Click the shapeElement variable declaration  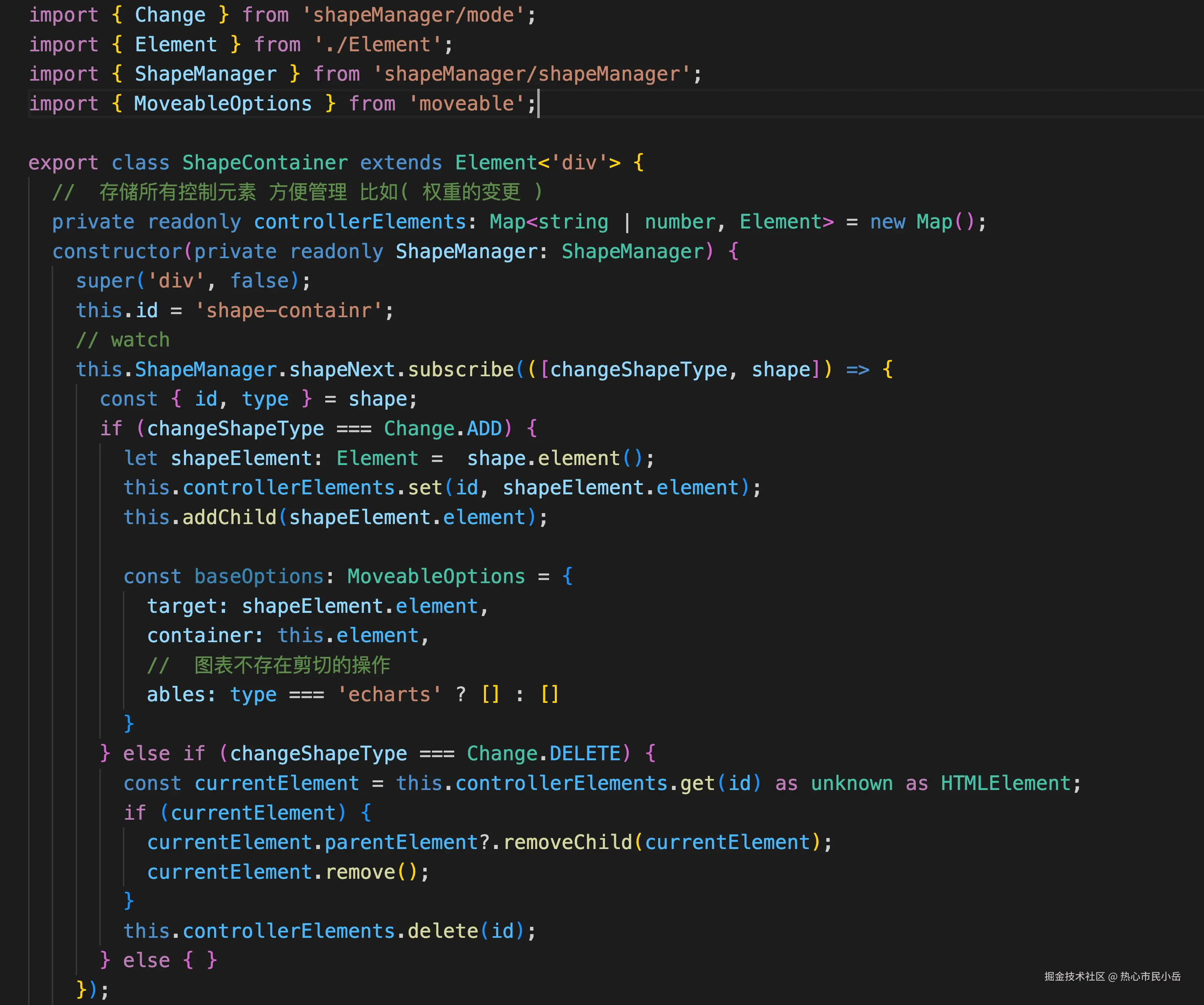click(x=241, y=459)
